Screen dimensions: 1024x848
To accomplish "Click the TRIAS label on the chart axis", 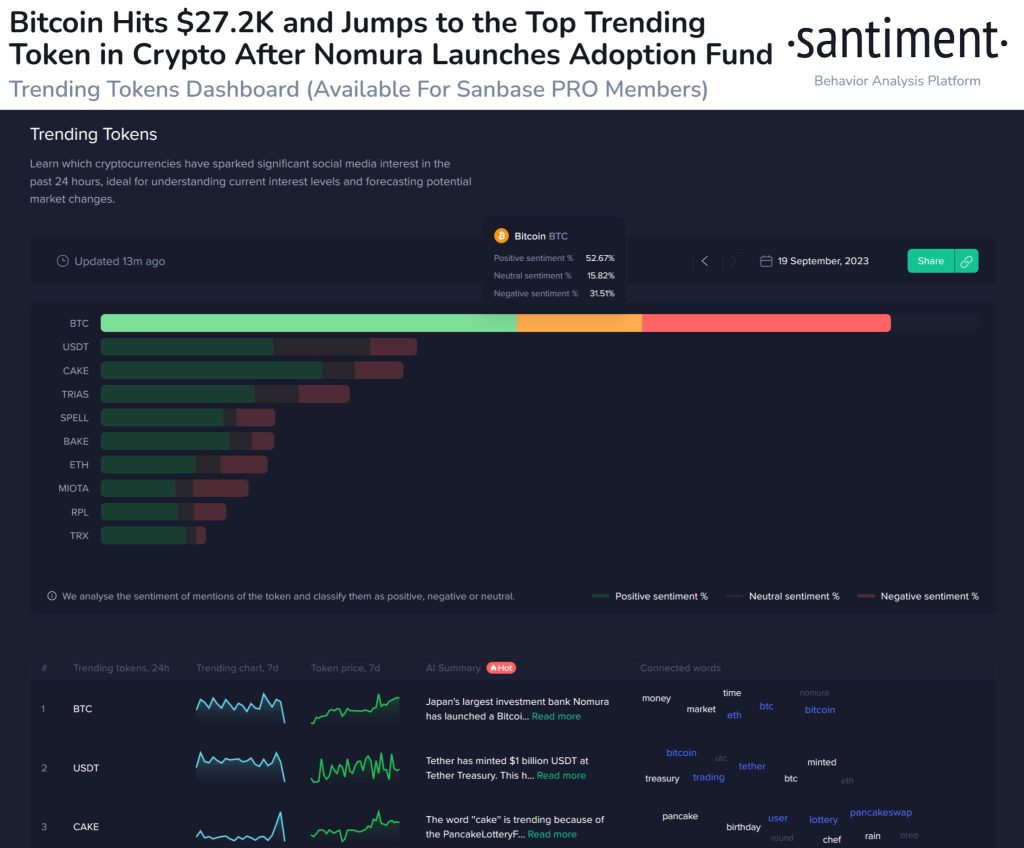I will pyautogui.click(x=75, y=394).
